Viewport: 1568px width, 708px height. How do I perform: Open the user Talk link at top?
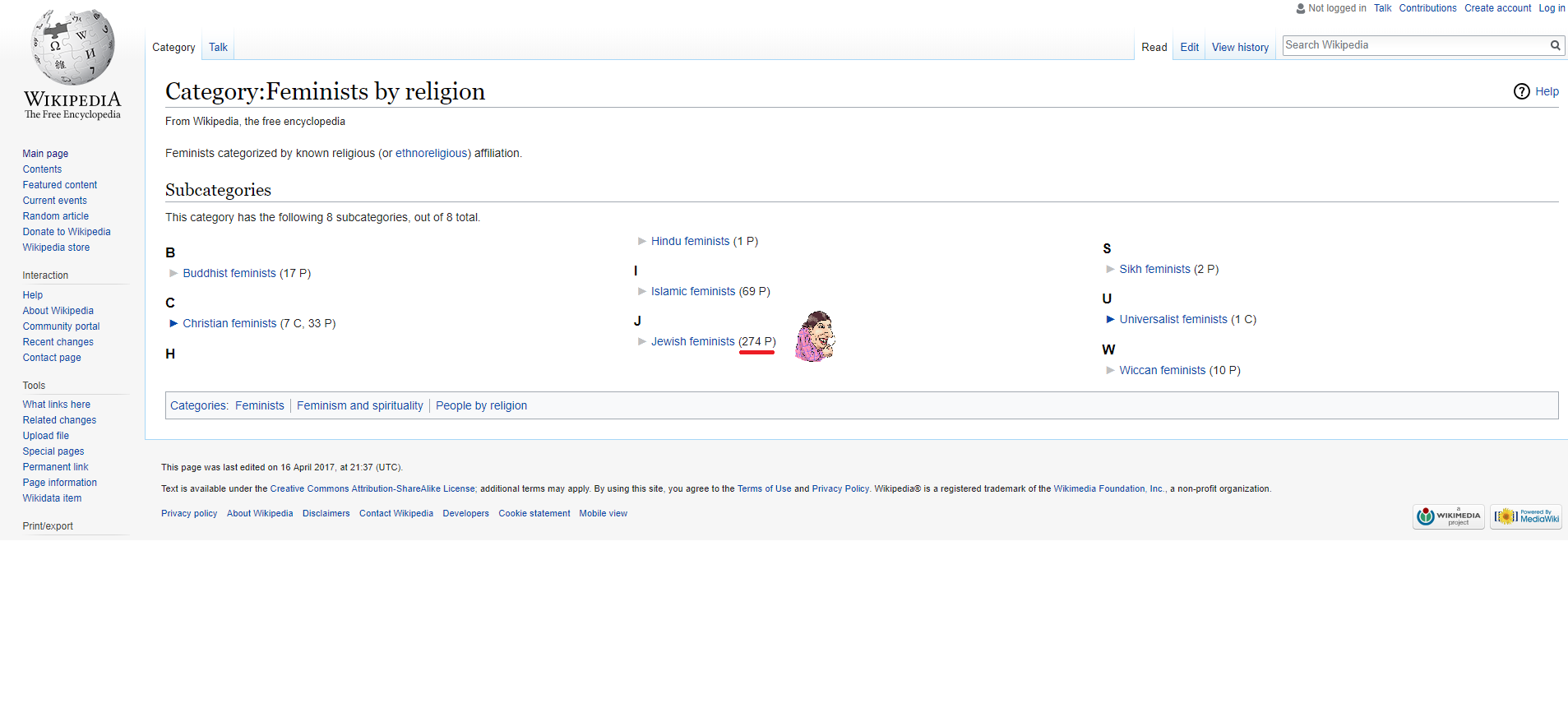point(1382,8)
